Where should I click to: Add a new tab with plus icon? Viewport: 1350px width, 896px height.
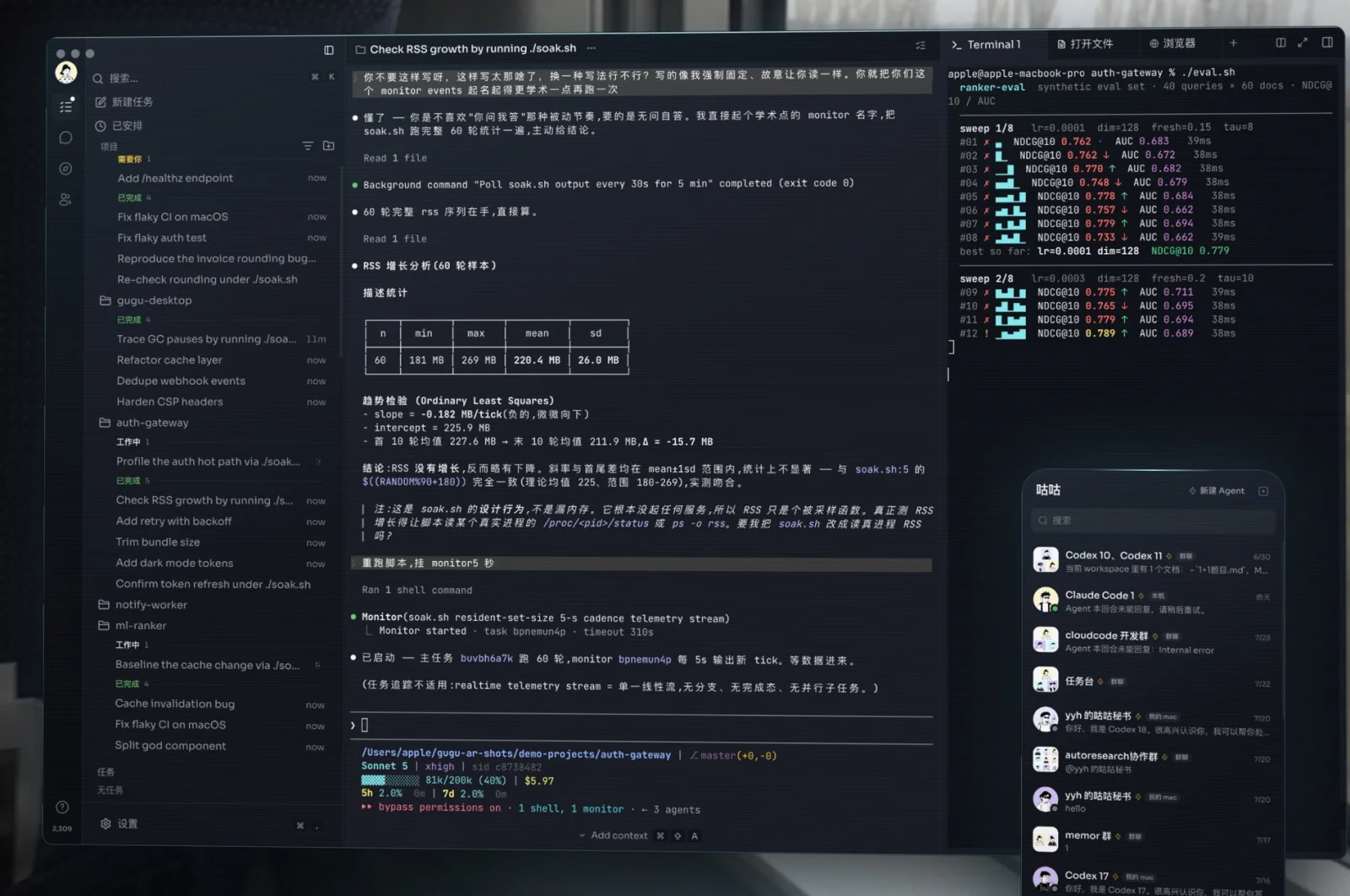coord(1234,43)
